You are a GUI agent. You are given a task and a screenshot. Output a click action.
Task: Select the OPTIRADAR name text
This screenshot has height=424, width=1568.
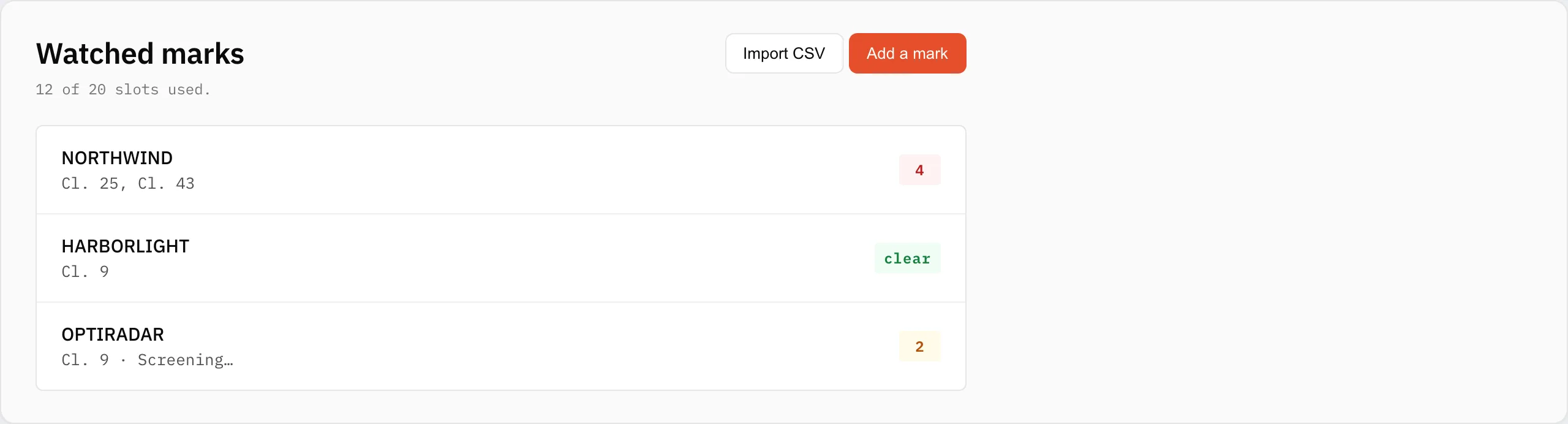click(x=113, y=335)
